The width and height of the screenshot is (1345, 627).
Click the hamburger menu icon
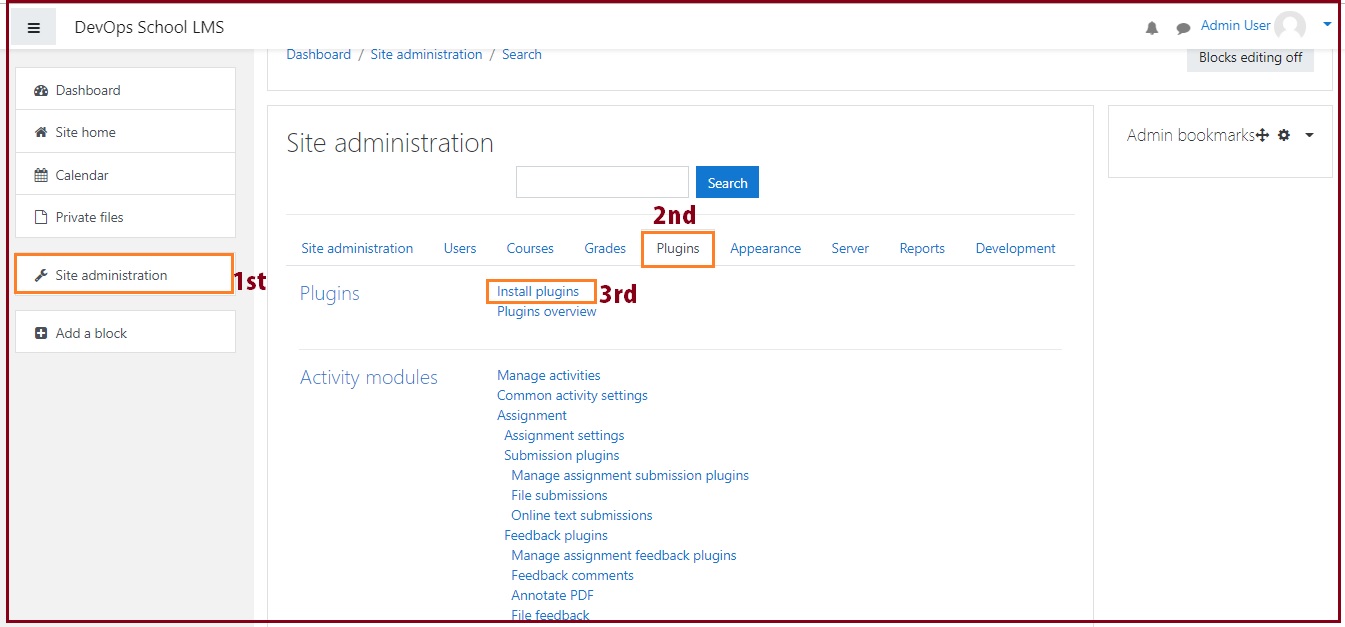[34, 28]
